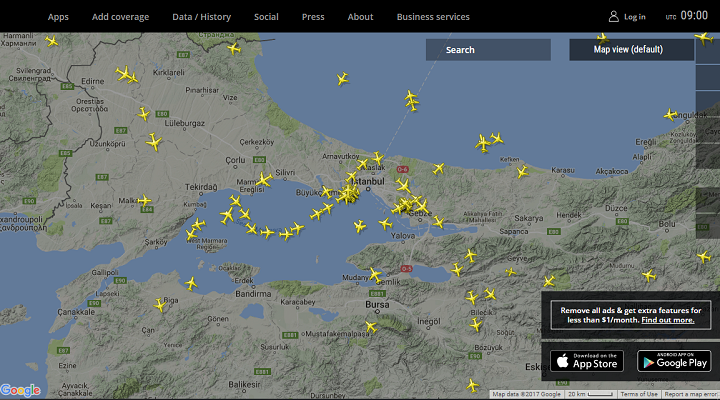Select the plane near Kefken coast
This screenshot has width=720, height=400.
[x=522, y=172]
